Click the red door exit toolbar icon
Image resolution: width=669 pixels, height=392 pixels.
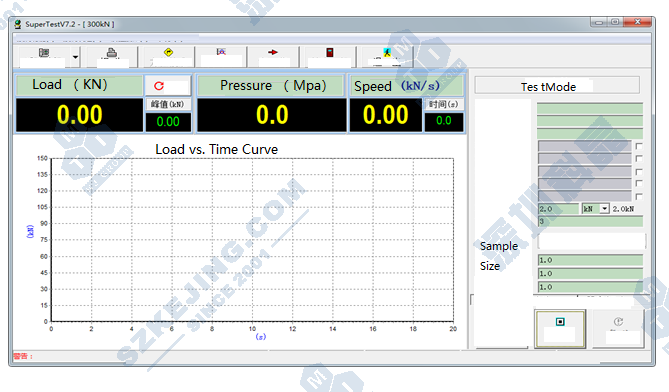pyautogui.click(x=329, y=52)
